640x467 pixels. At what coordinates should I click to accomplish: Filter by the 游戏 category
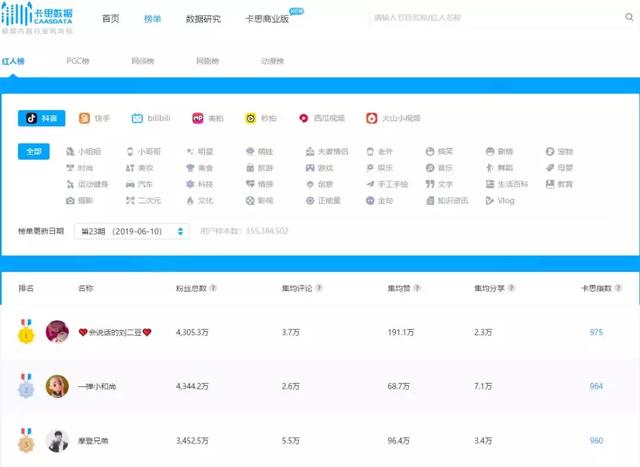pyautogui.click(x=319, y=168)
